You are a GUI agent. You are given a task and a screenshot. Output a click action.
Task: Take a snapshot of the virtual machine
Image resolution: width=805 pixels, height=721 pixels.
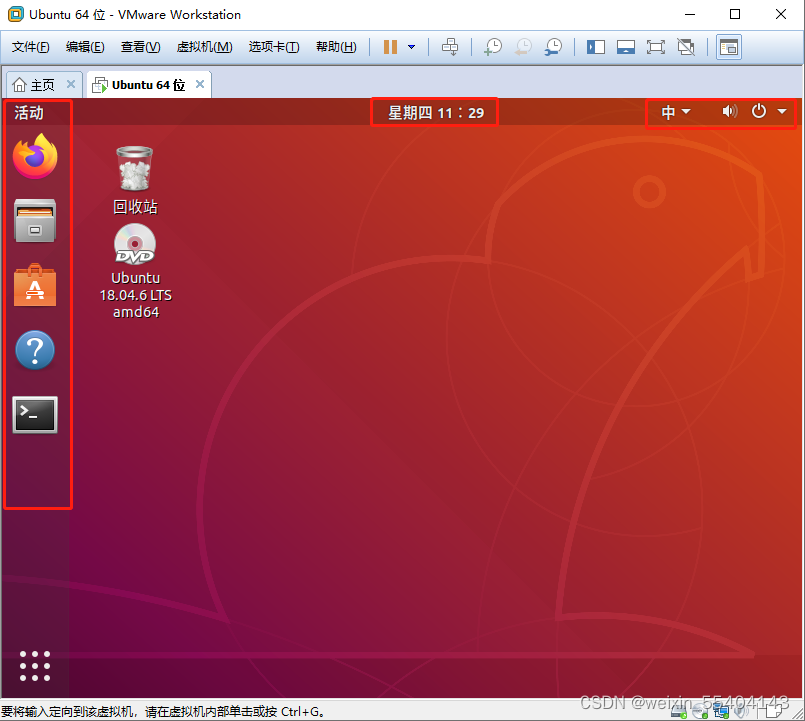(492, 46)
